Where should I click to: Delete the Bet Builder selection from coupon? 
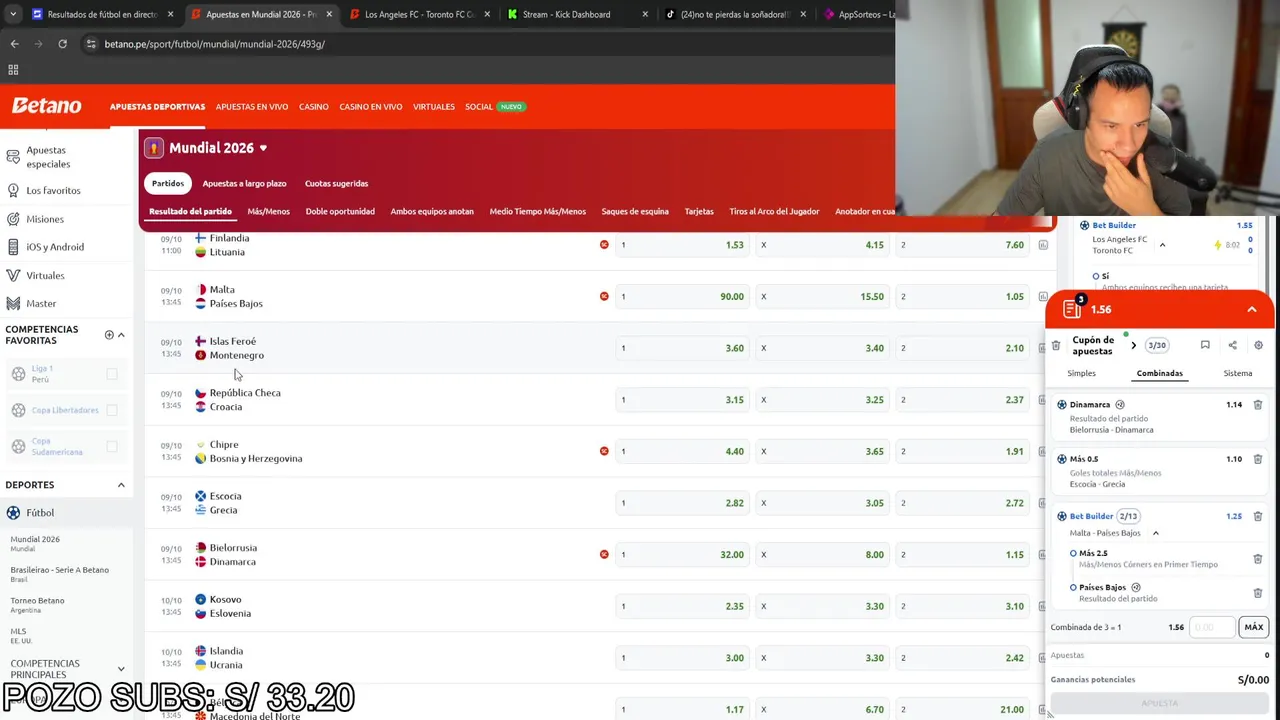tap(1258, 516)
